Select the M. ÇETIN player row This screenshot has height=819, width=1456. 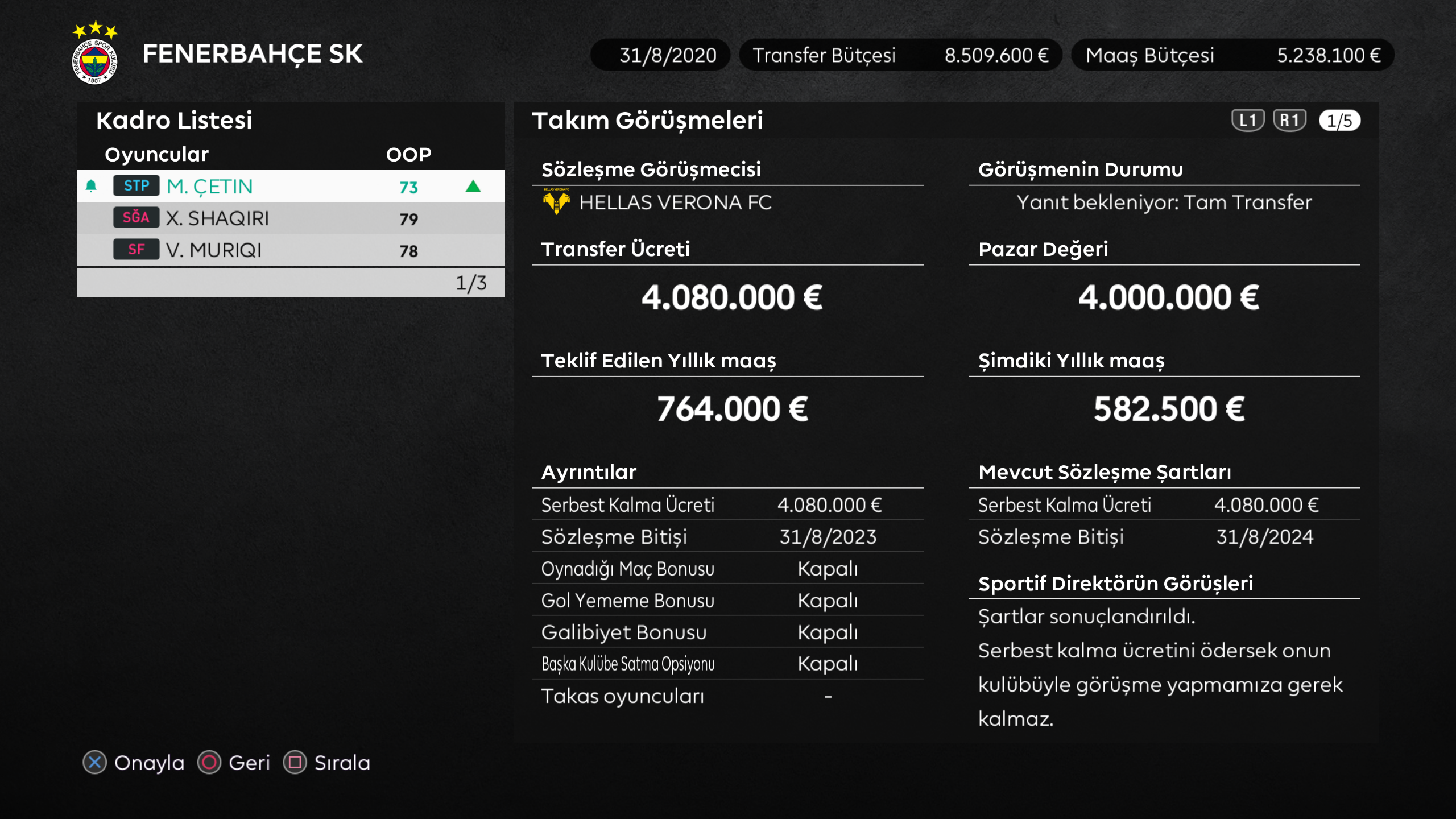point(291,186)
